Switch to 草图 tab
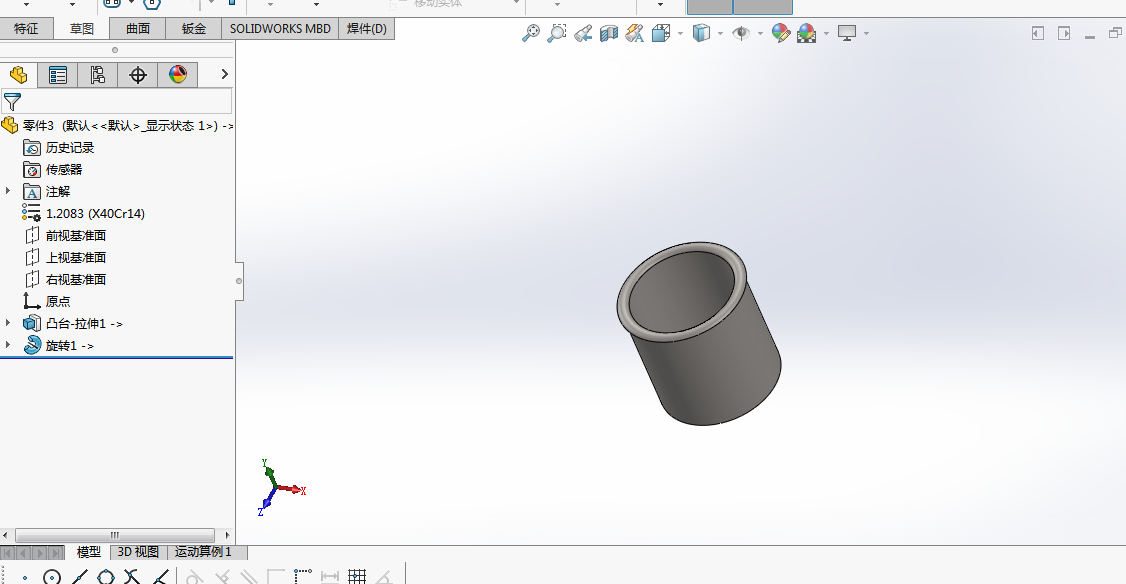This screenshot has width=1126, height=584. (82, 29)
